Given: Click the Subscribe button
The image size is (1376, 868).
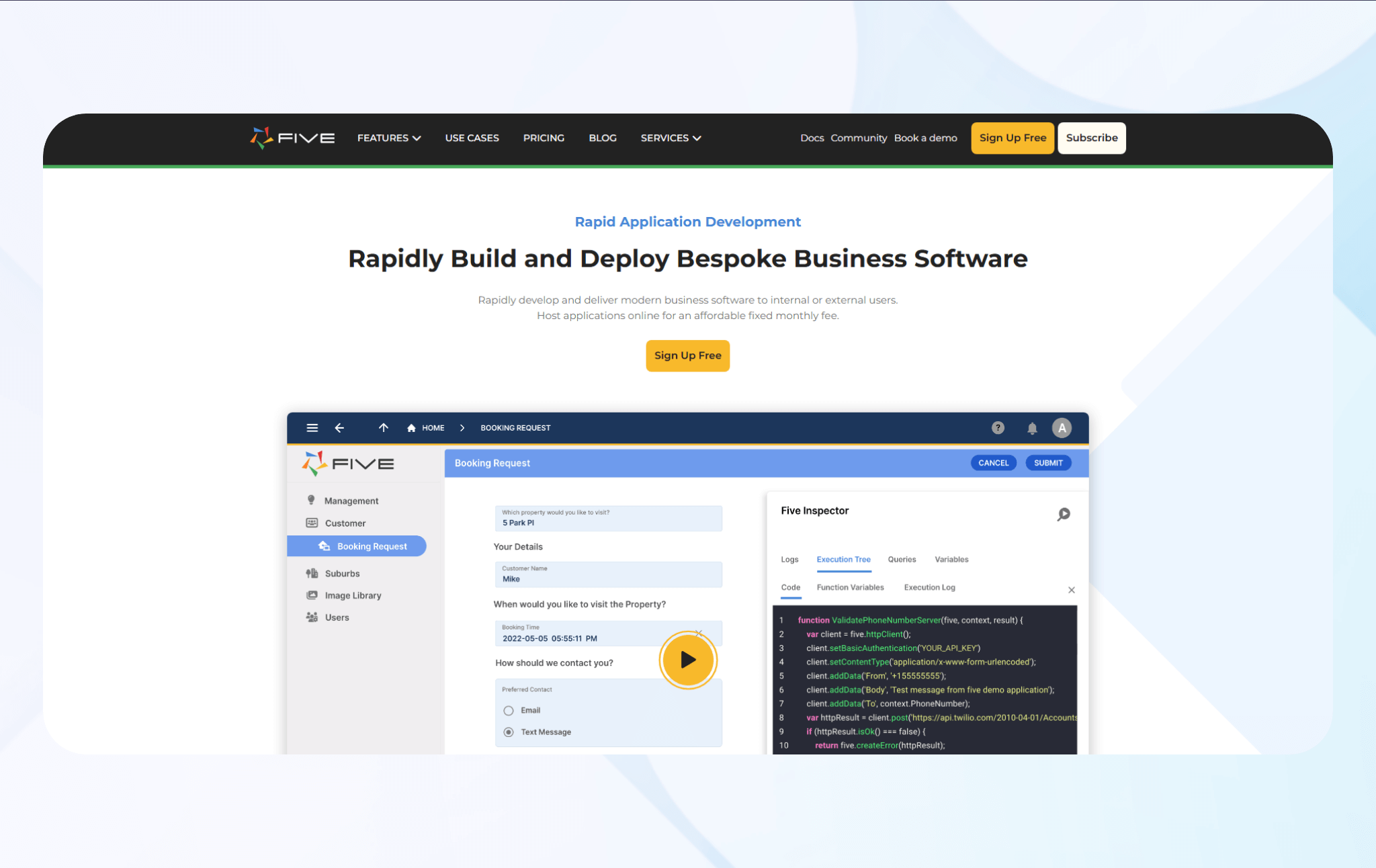Looking at the screenshot, I should [1091, 138].
